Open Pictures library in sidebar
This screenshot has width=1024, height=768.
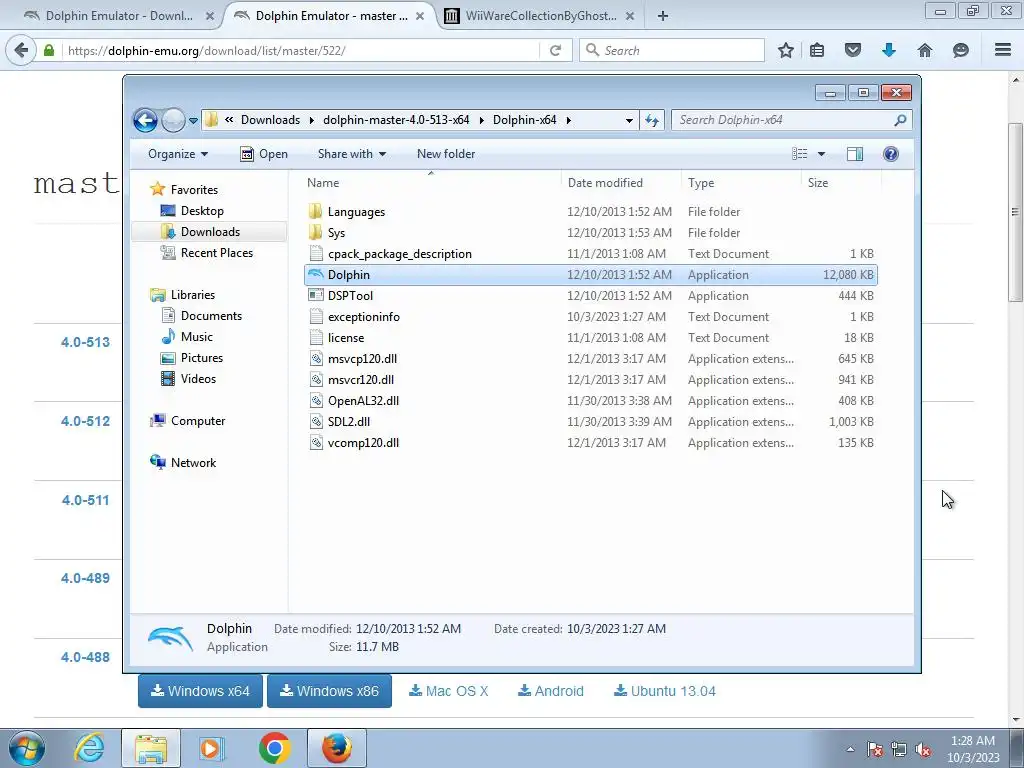[202, 358]
